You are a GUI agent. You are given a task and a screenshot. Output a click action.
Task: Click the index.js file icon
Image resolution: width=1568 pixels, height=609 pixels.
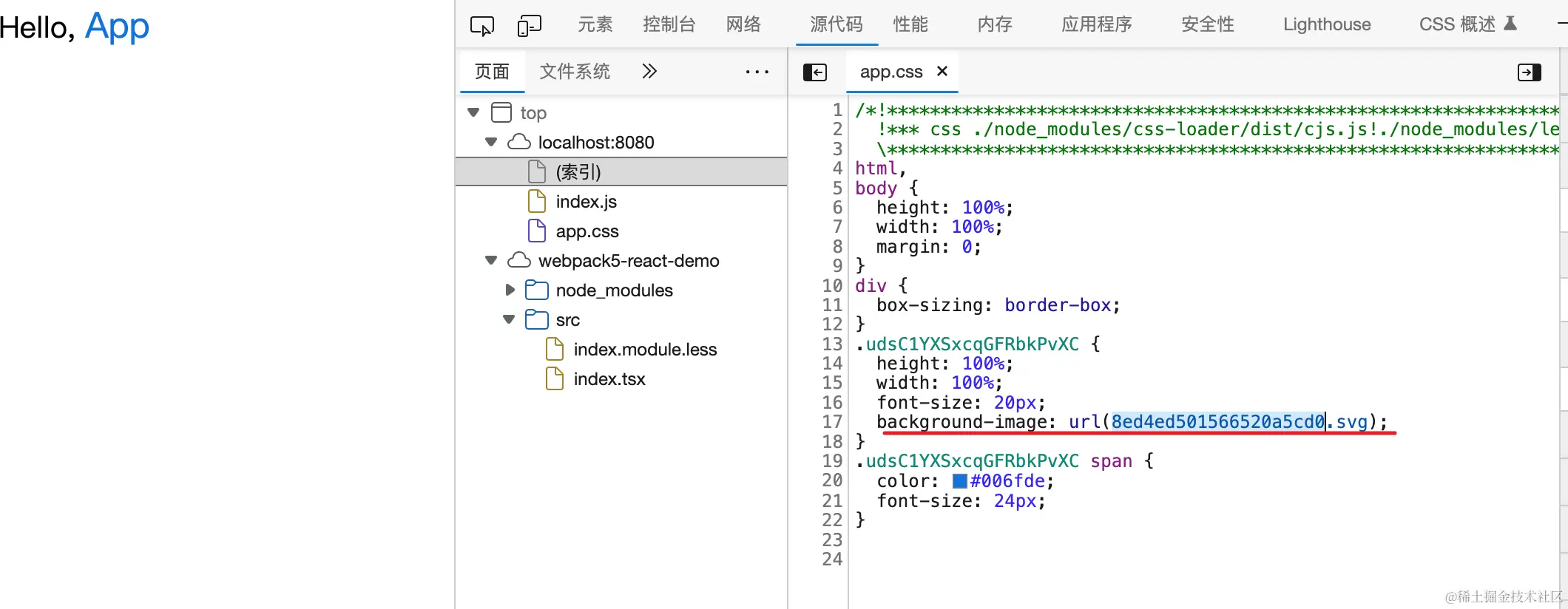coord(537,201)
